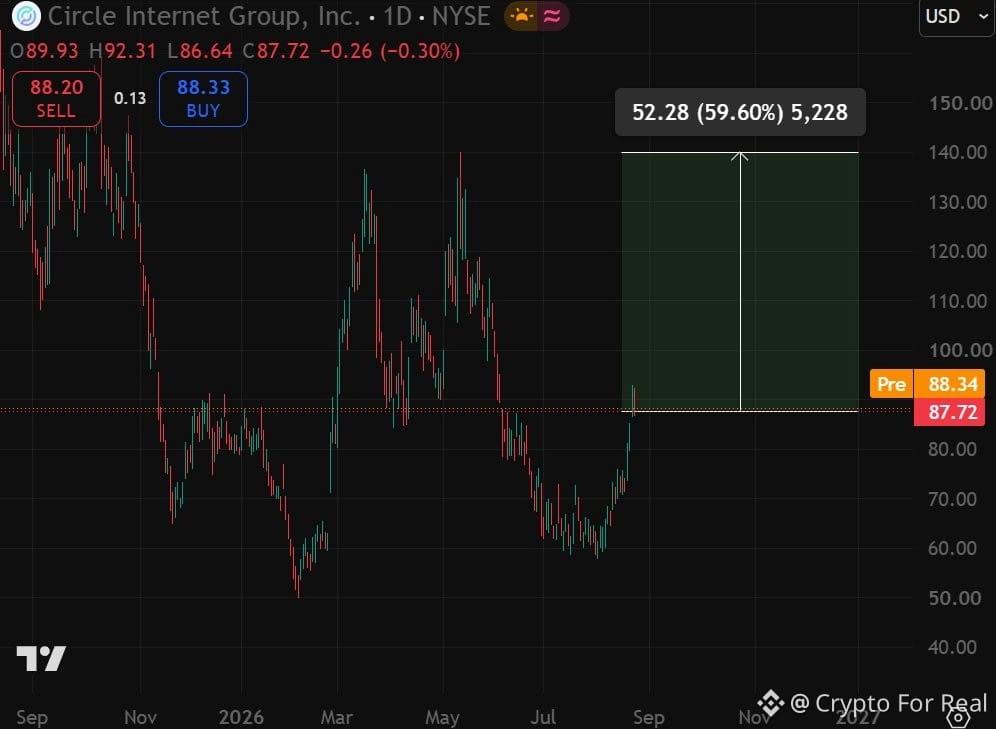Click the red 87.72 last price label
The height and width of the screenshot is (729, 996).
(x=950, y=412)
